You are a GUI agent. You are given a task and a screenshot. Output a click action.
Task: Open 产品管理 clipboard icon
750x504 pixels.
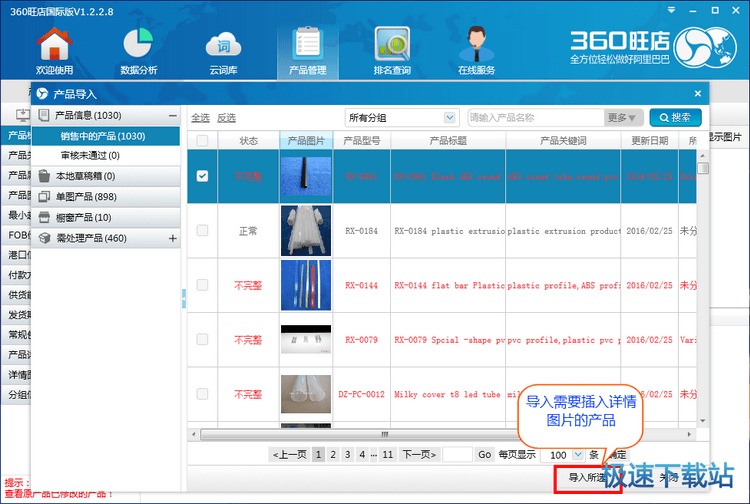[308, 44]
